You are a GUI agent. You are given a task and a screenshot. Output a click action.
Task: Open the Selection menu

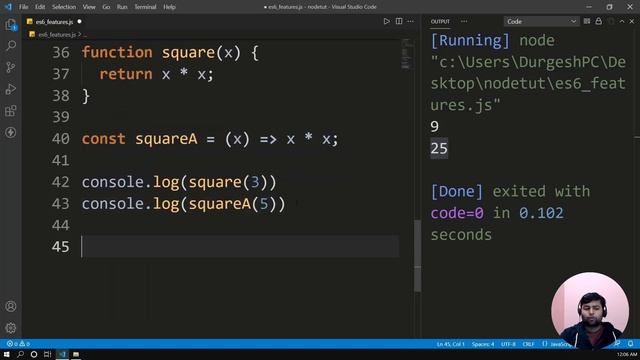[64, 7]
